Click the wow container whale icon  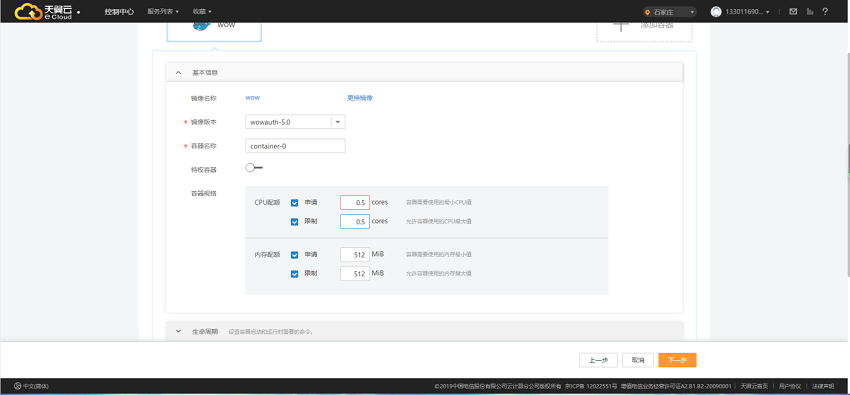pyautogui.click(x=201, y=26)
